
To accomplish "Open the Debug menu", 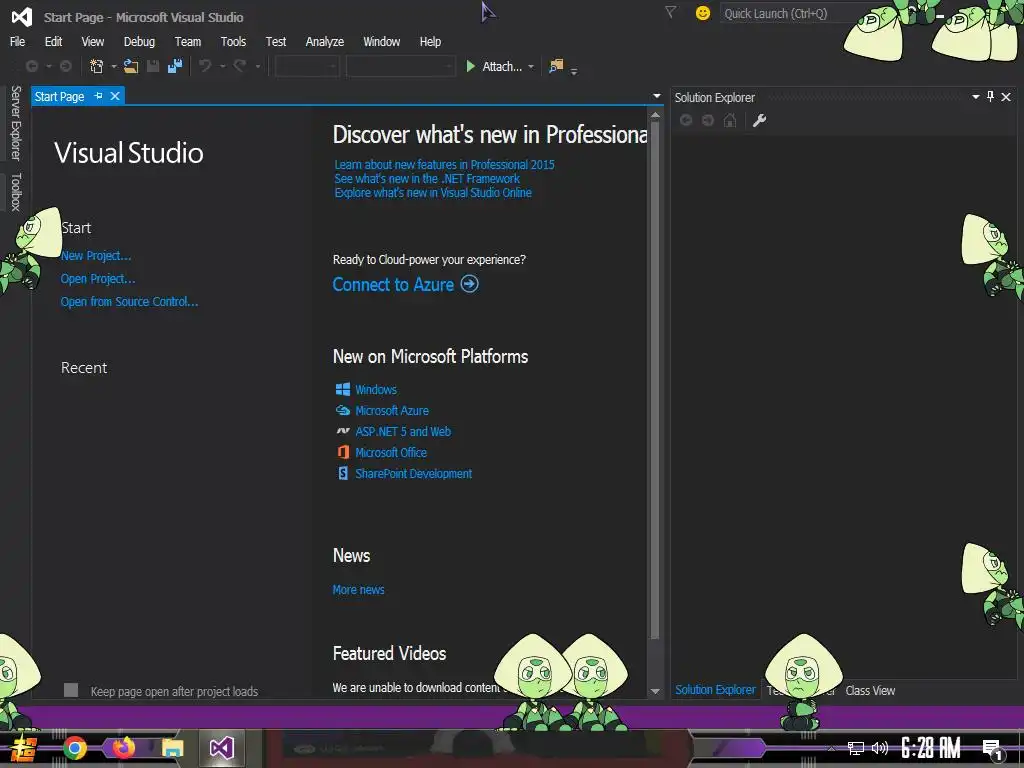I will pos(139,41).
